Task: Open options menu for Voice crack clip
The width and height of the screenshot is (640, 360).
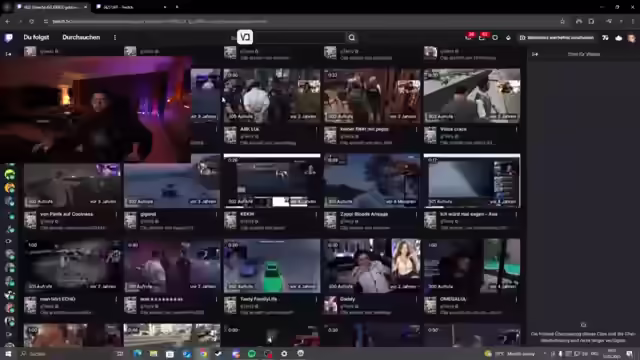Action: [x=516, y=129]
